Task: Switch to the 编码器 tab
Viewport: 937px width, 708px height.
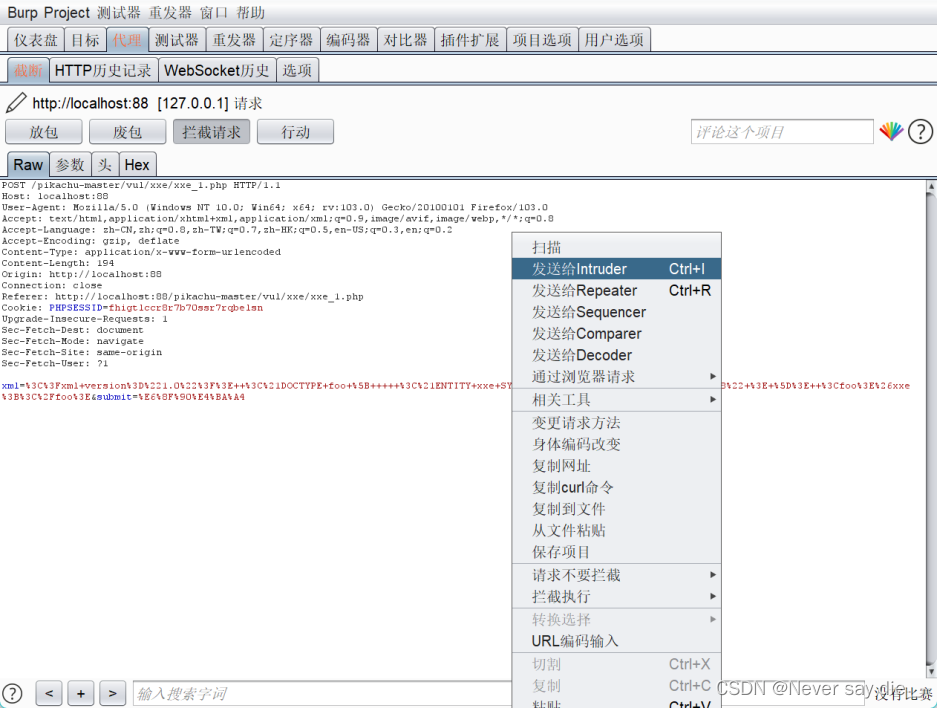Action: tap(348, 40)
